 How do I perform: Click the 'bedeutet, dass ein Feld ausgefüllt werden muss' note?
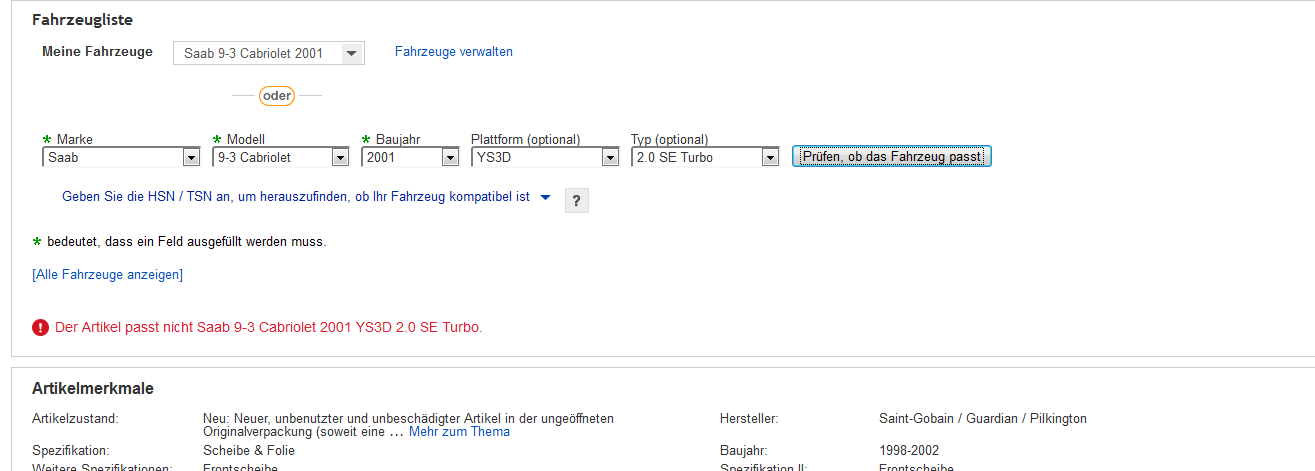tap(187, 242)
